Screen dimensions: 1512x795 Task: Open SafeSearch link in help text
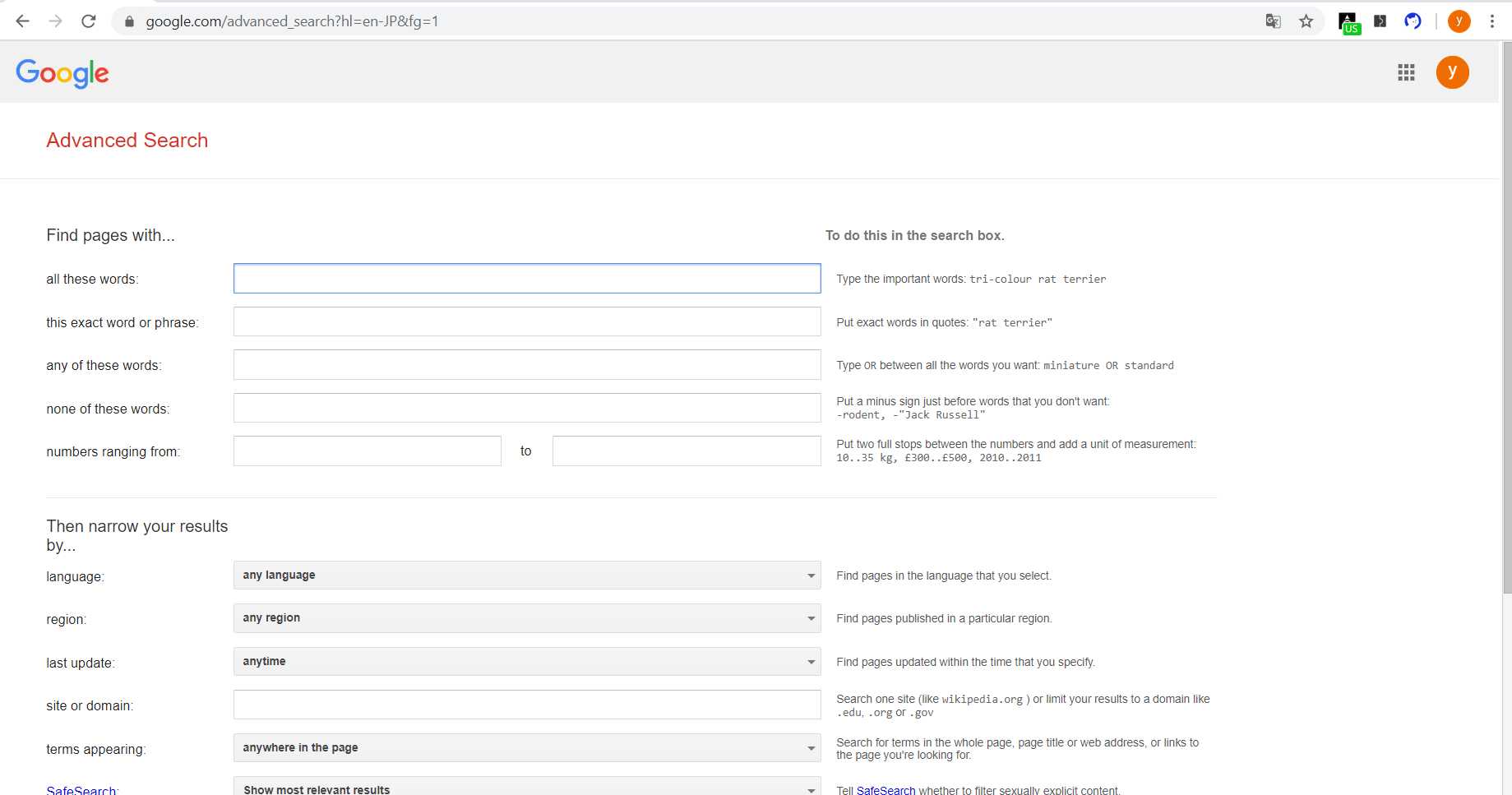pyautogui.click(x=885, y=790)
